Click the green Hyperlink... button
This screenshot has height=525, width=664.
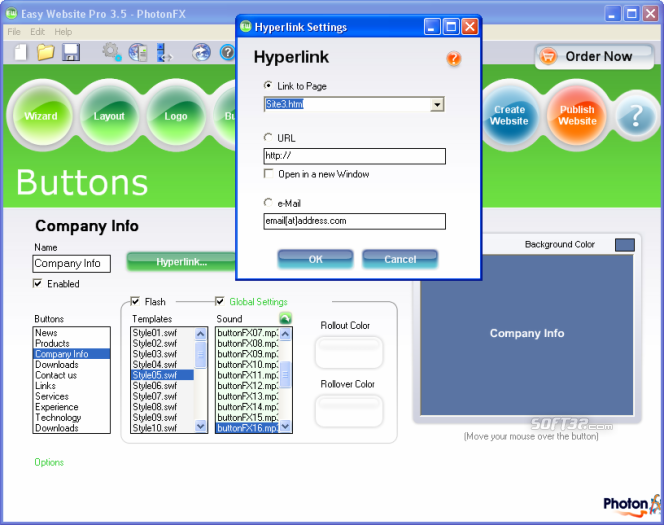[181, 262]
